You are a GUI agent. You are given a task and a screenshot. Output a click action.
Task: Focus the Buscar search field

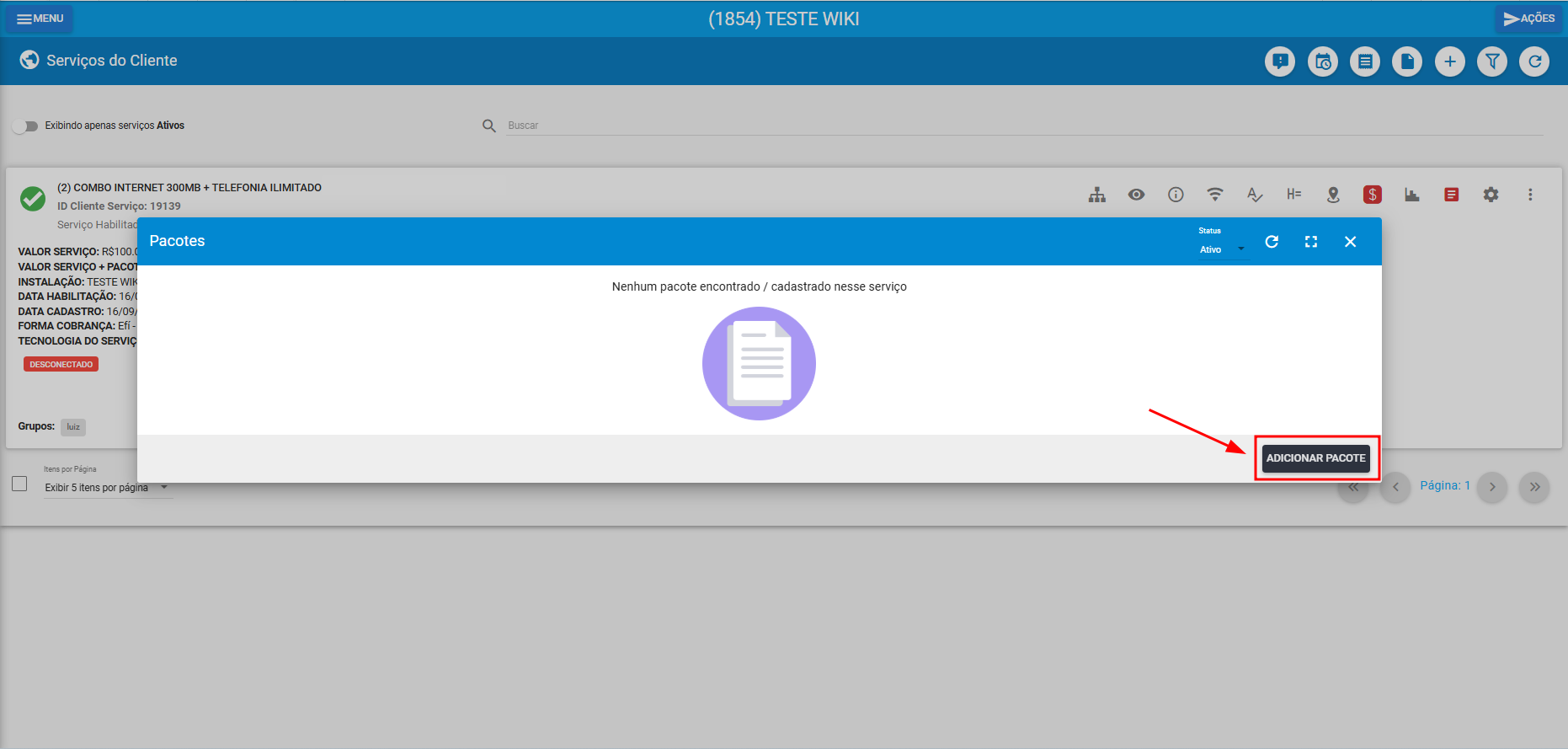[x=1025, y=126]
